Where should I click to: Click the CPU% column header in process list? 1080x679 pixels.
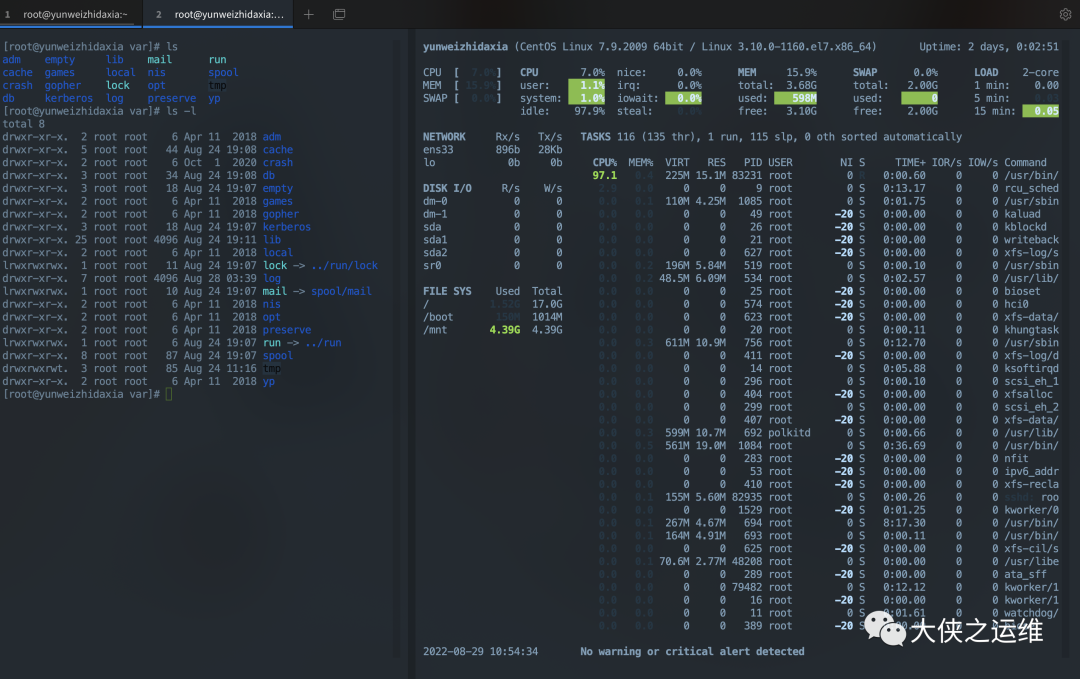tap(604, 162)
